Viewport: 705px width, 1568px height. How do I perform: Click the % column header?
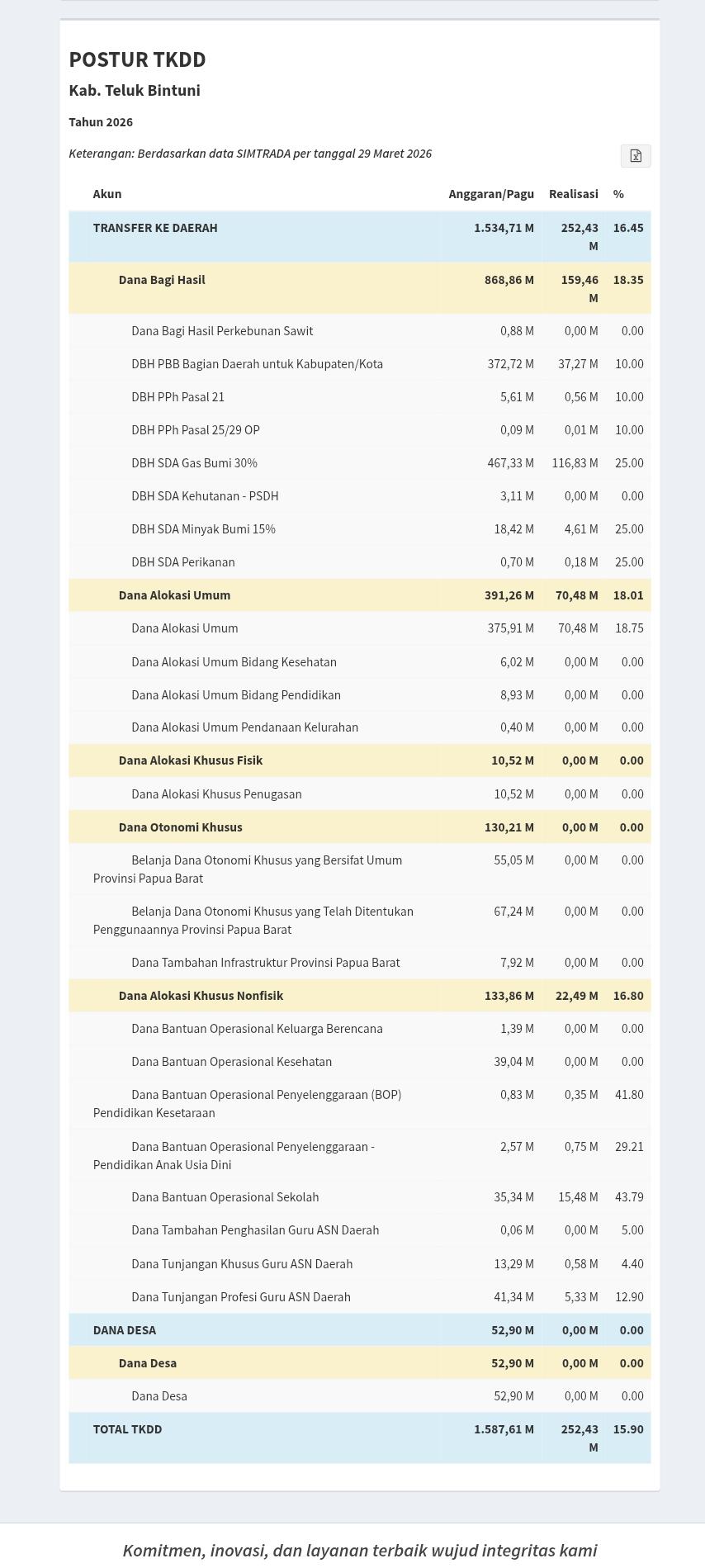click(x=618, y=194)
